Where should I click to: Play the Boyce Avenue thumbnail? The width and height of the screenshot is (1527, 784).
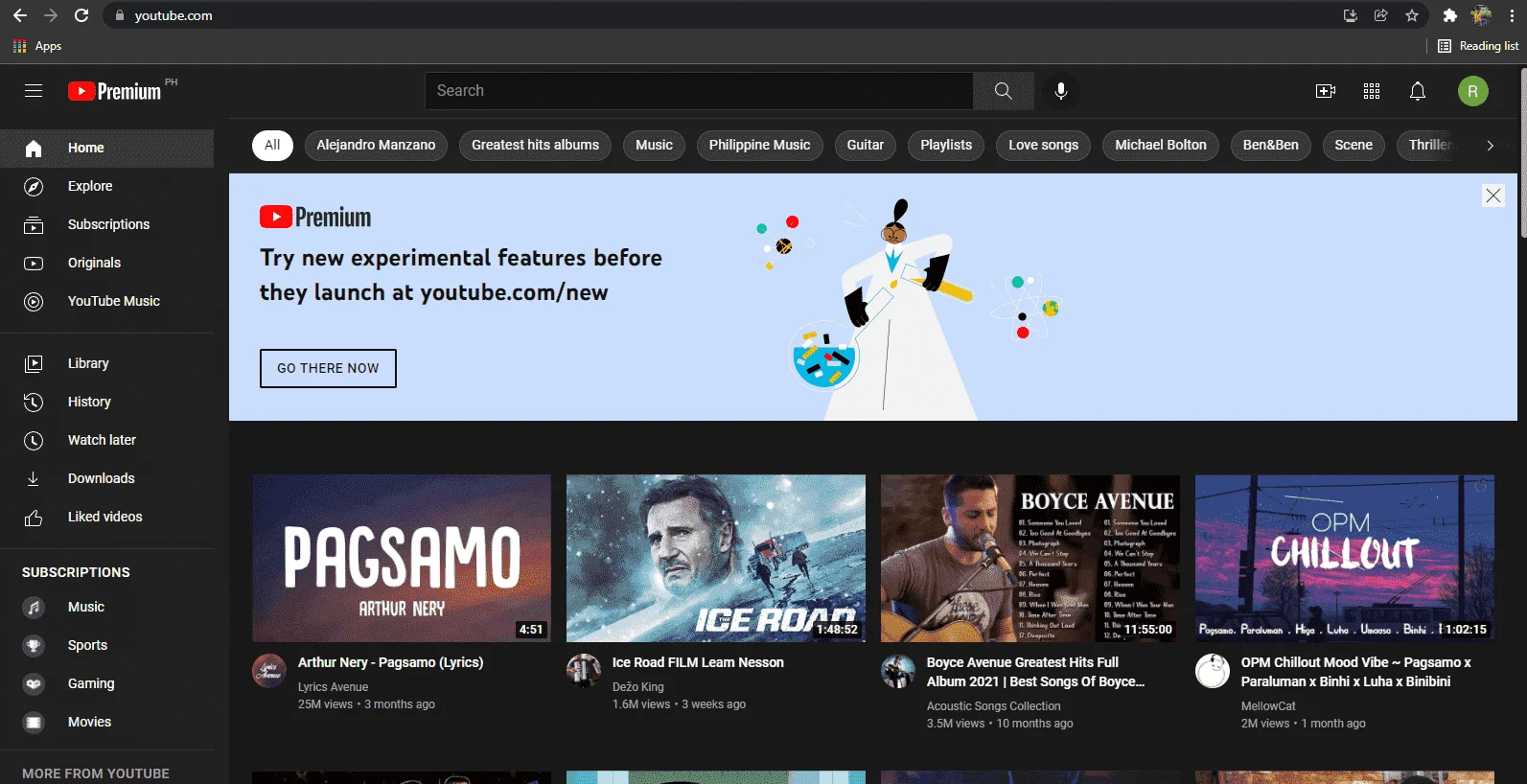[1030, 559]
